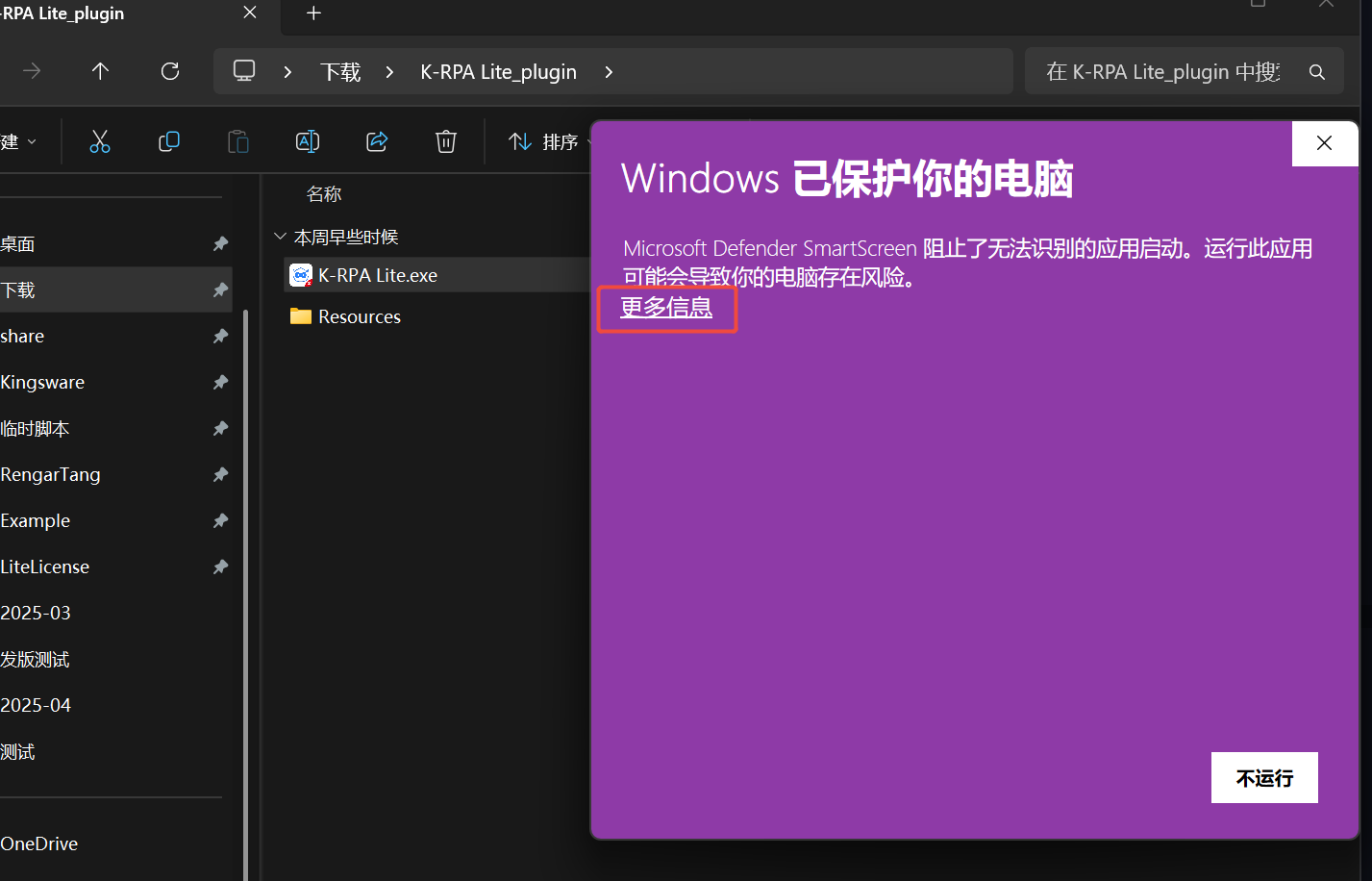Open the Sort (排序) menu
1372x881 pixels.
(548, 142)
